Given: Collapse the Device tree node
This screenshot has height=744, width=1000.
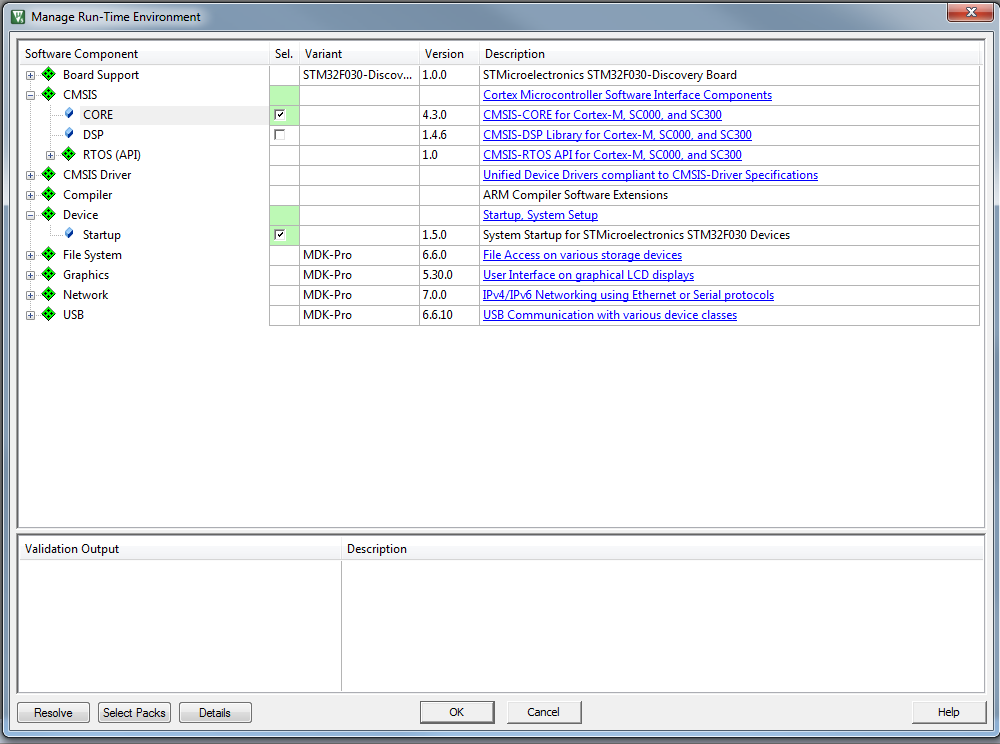Looking at the screenshot, I should click(x=30, y=215).
